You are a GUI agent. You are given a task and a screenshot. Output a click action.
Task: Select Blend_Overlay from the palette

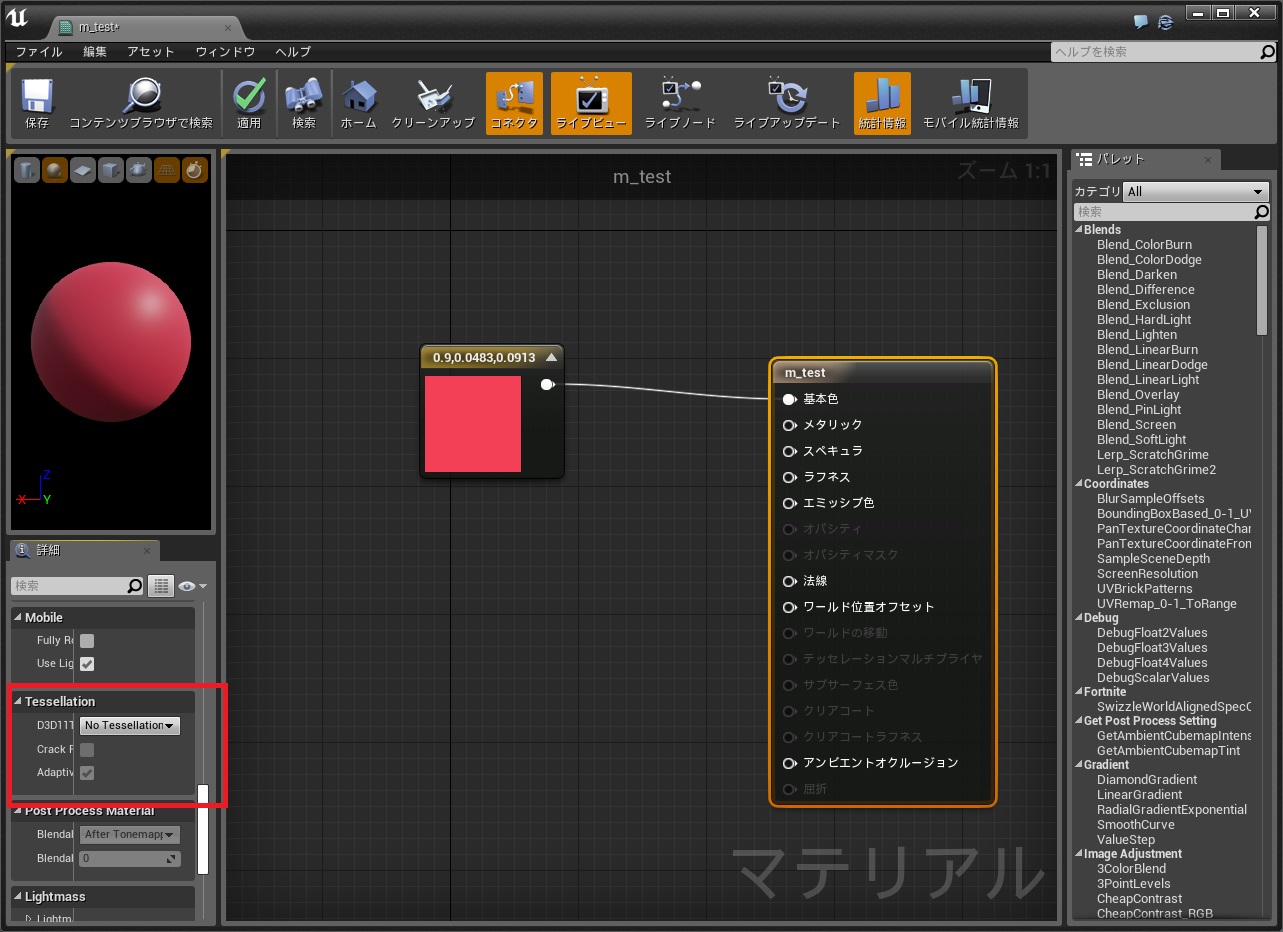(1139, 394)
